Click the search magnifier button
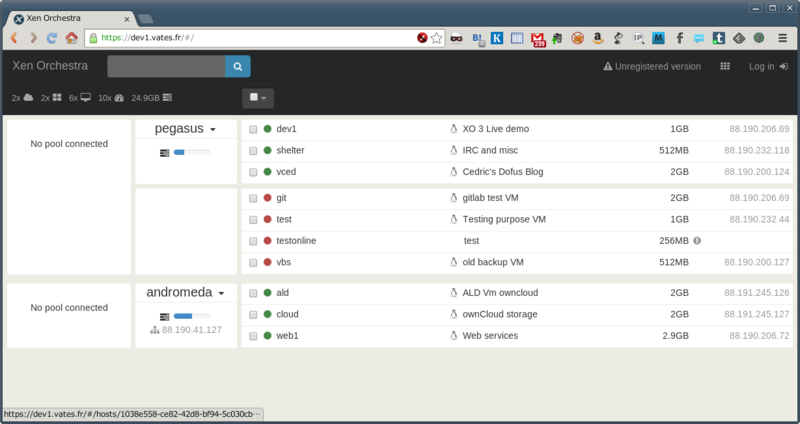This screenshot has height=424, width=800. [x=238, y=66]
